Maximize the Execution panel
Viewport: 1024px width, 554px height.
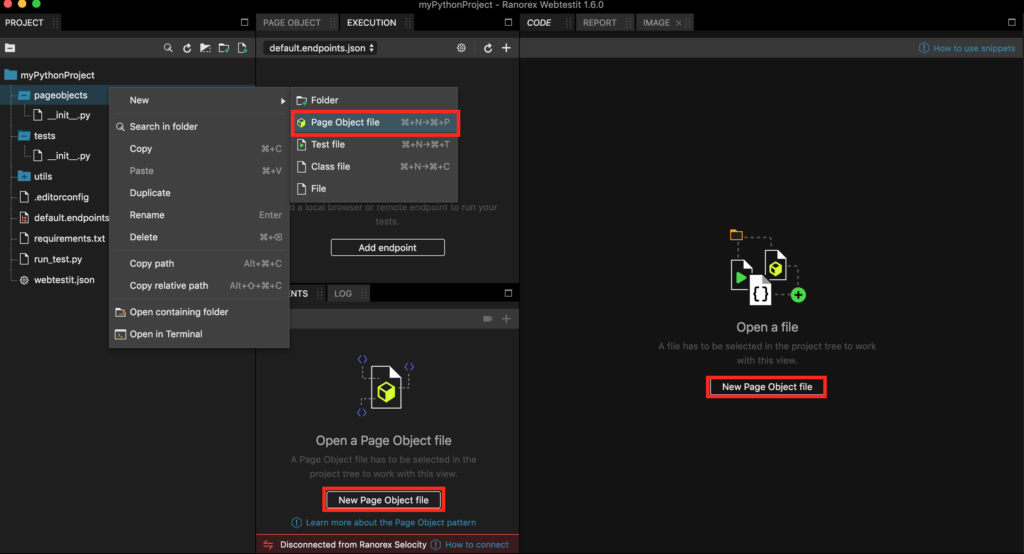[508, 22]
